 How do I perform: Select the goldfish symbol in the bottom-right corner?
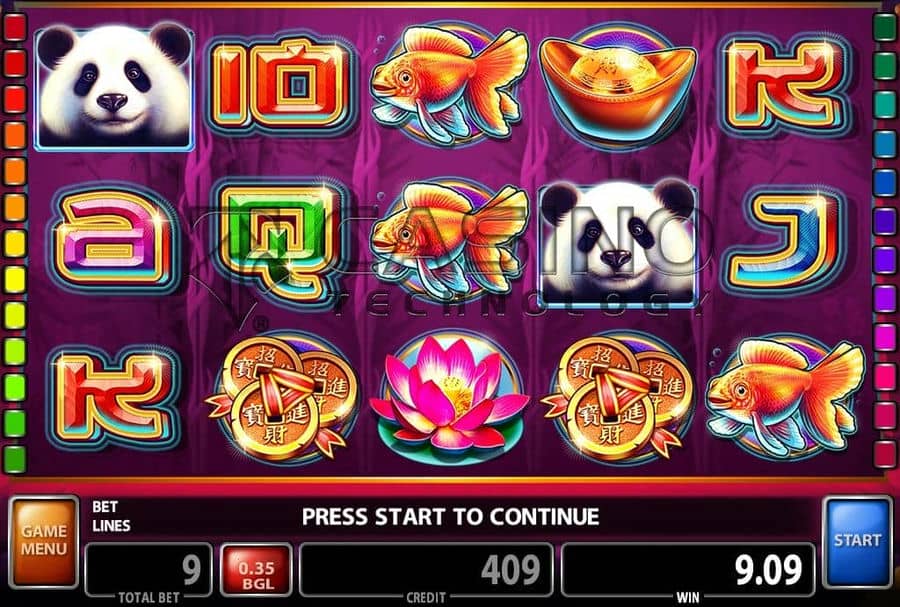tap(786, 396)
